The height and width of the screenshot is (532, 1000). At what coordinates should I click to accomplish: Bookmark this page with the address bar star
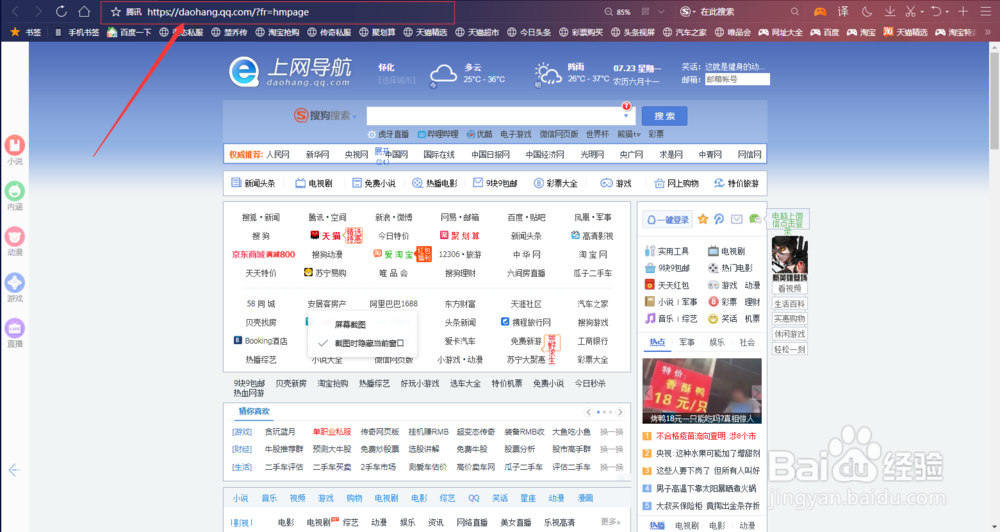click(x=115, y=11)
